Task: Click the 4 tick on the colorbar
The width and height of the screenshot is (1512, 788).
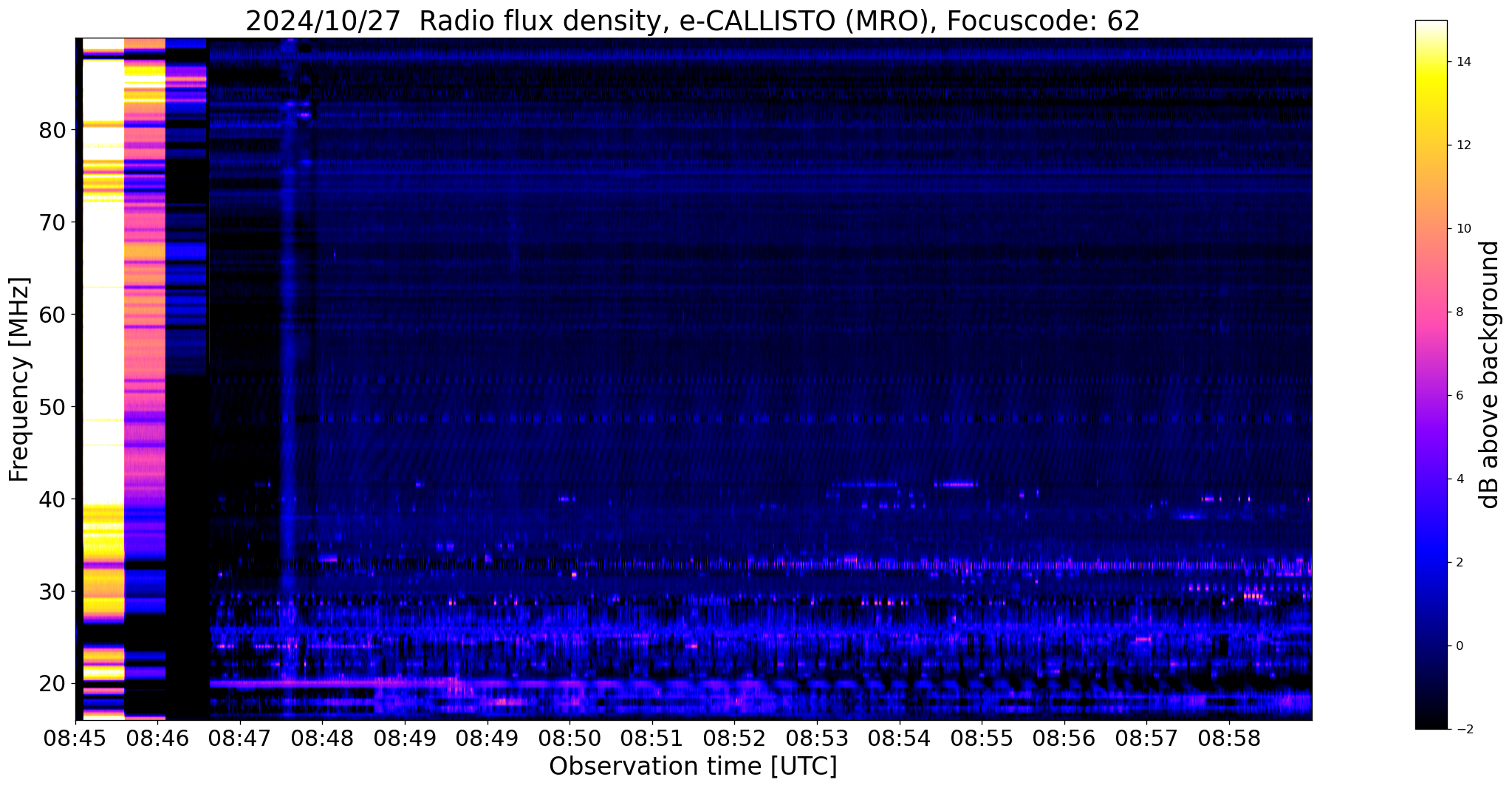Action: (1459, 479)
